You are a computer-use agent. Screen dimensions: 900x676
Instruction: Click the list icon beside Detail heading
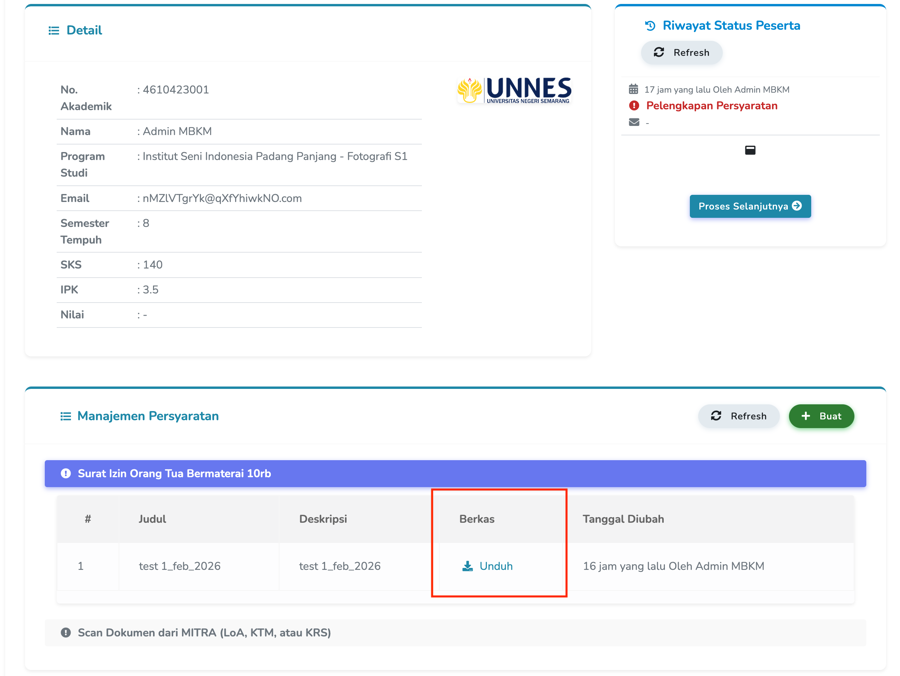click(54, 31)
